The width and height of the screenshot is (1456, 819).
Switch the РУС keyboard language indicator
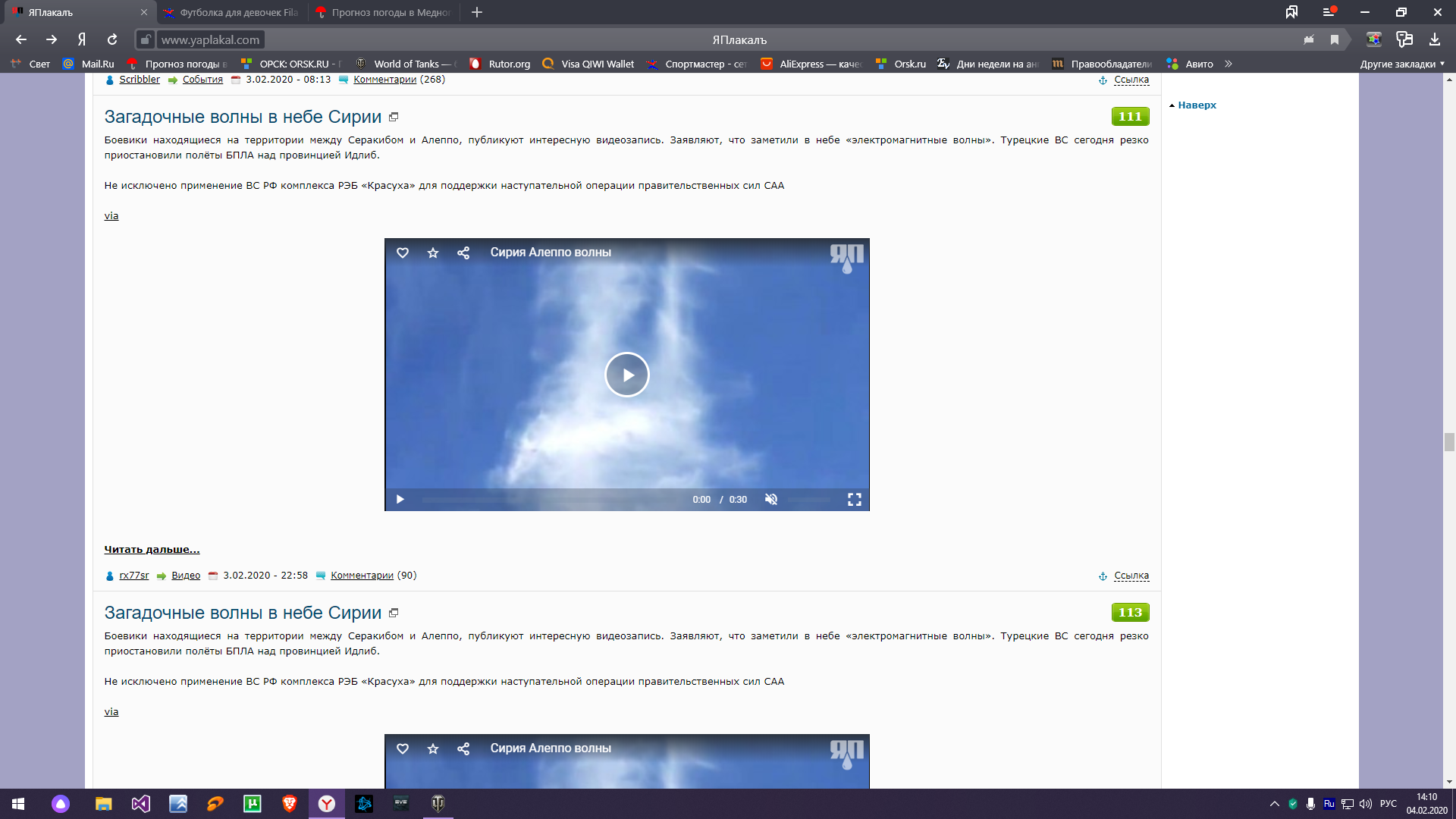1389,804
